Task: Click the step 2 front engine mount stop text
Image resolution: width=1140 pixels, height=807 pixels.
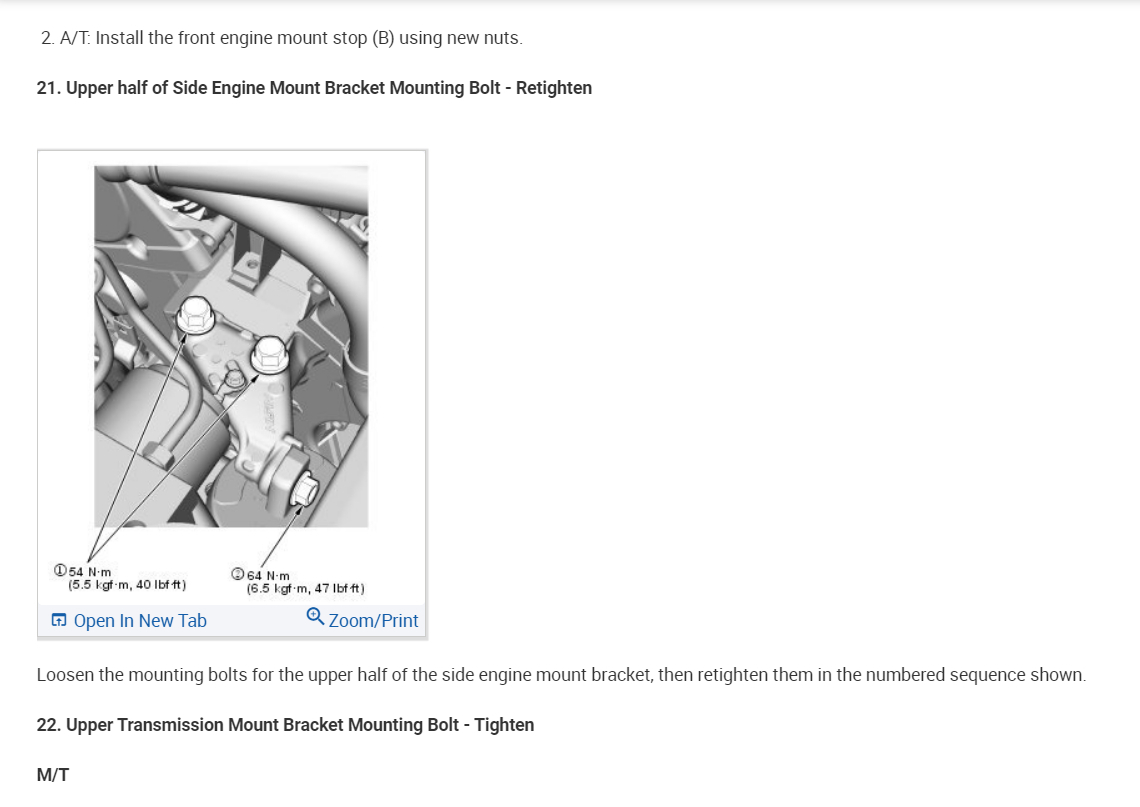Action: [x=281, y=38]
